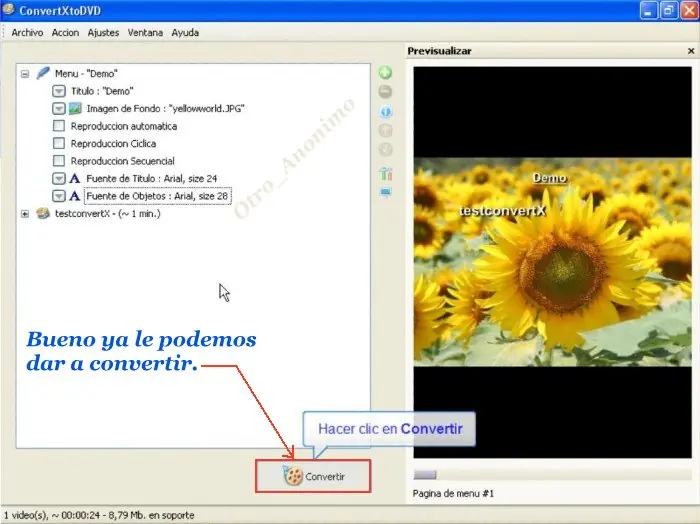Select the Menu - "Demo" row text

[x=86, y=74]
